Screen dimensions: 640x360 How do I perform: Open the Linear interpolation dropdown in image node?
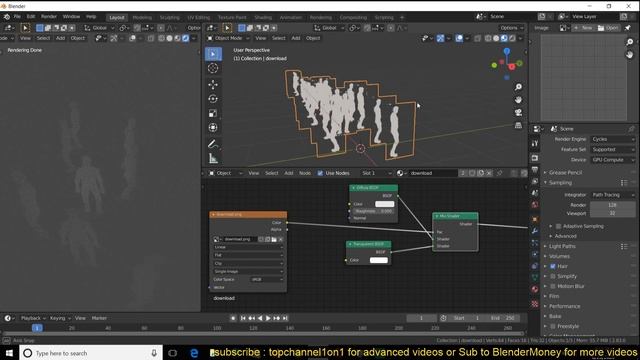tap(248, 247)
